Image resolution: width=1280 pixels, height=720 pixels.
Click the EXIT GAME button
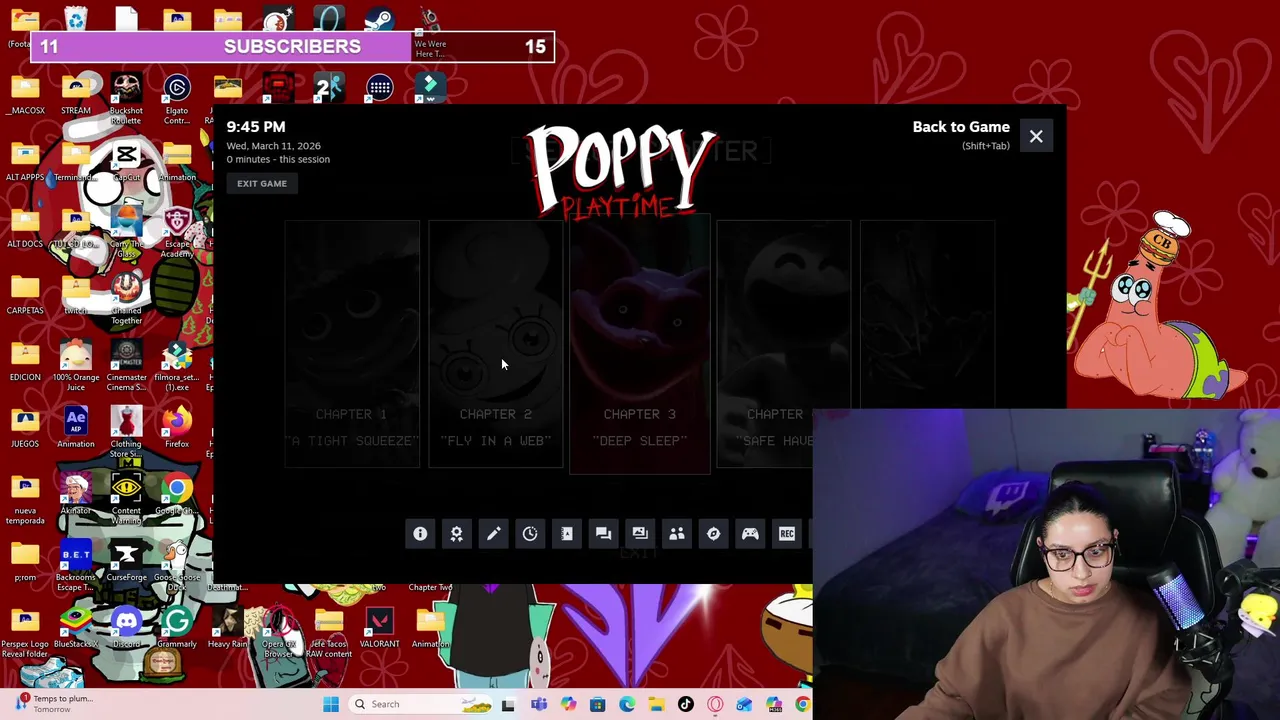[x=262, y=183]
